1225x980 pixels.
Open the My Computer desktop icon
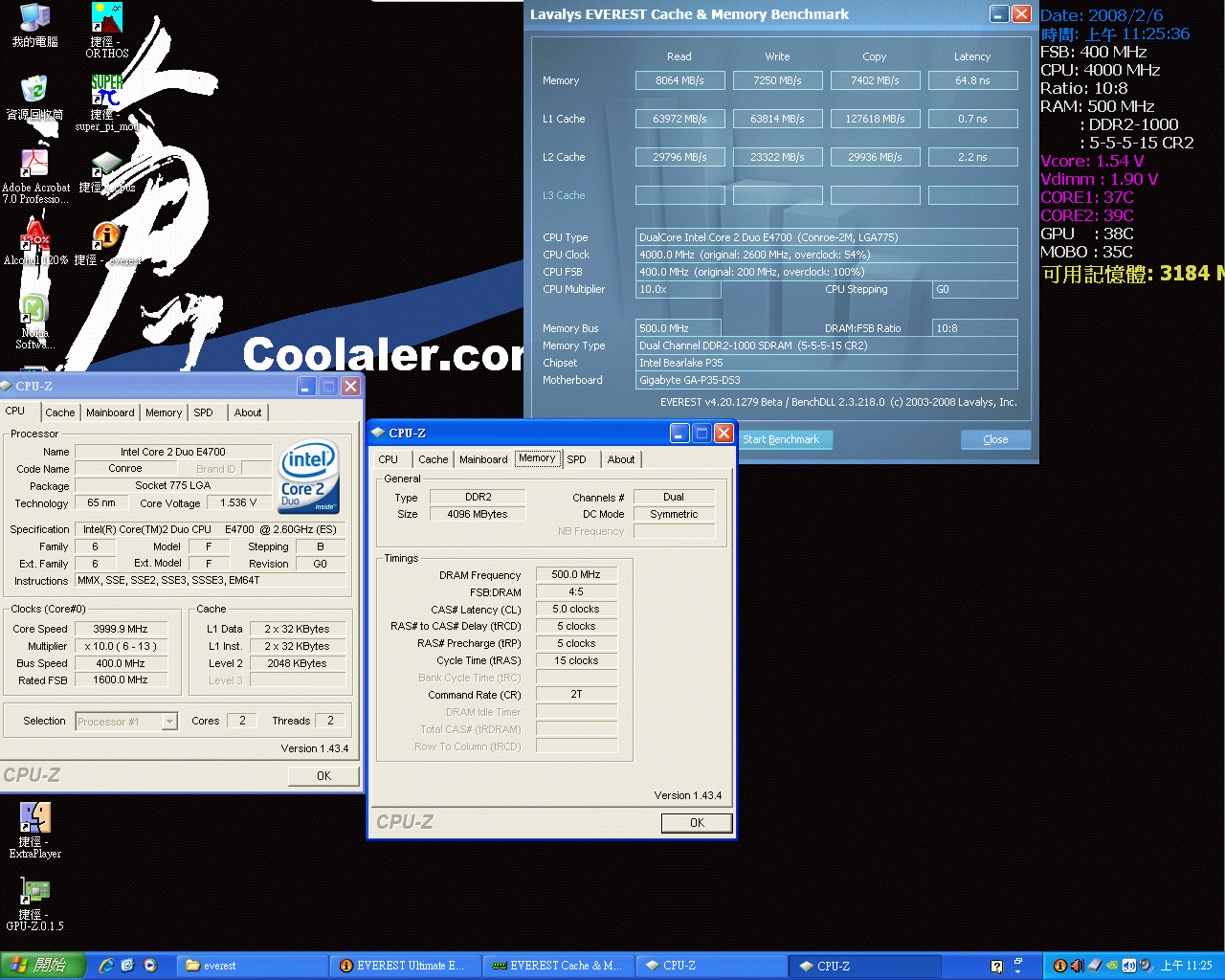pos(34,25)
